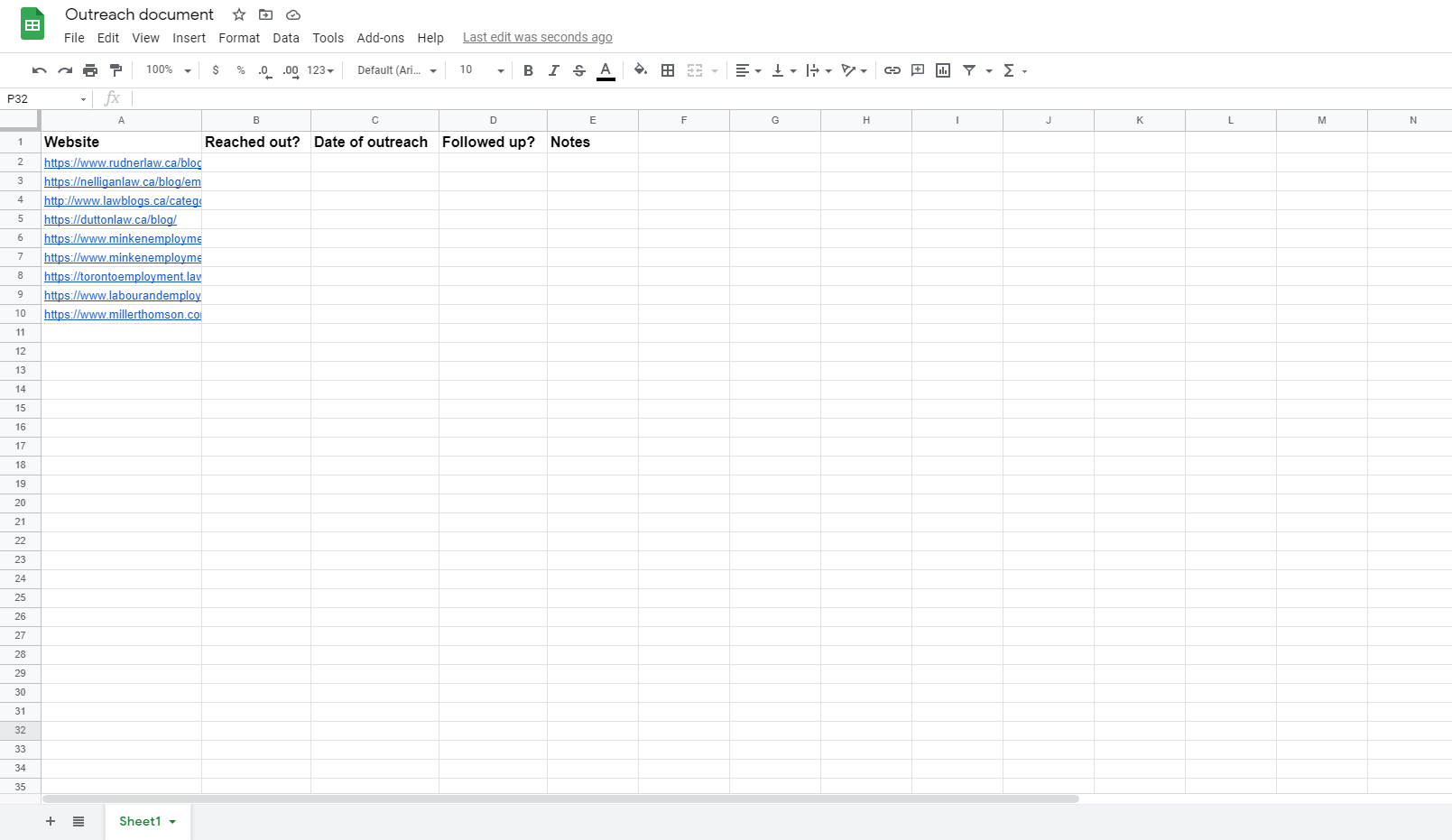
Task: Select the Paint format tool
Action: (116, 69)
